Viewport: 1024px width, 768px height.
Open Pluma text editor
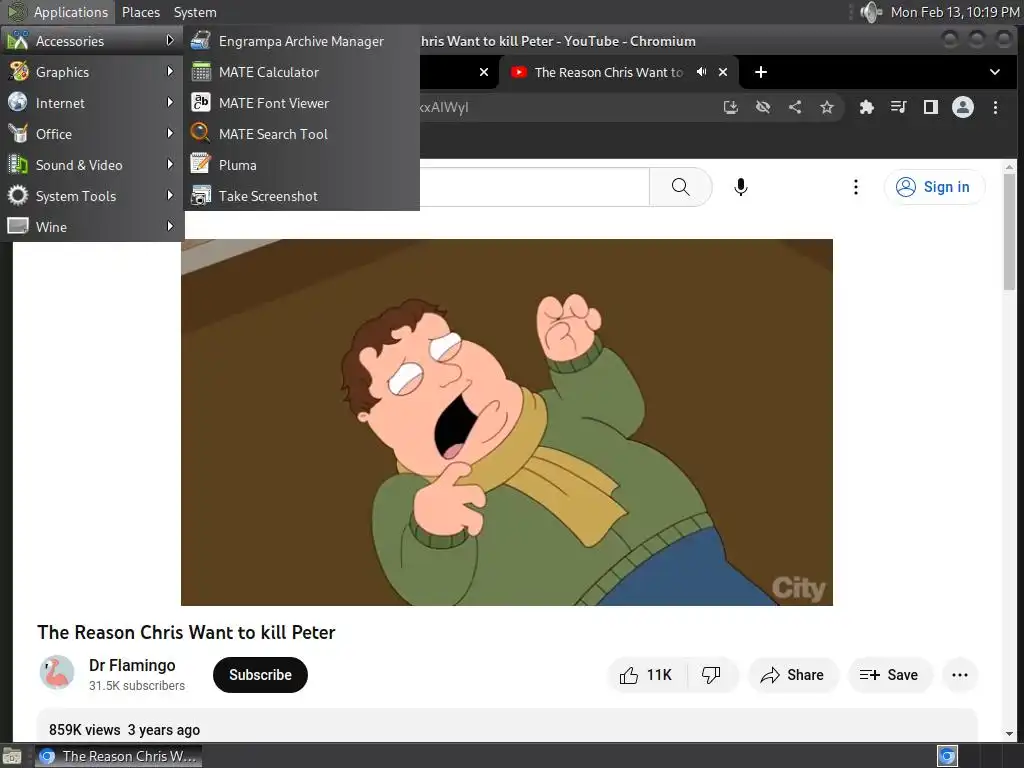pos(302,165)
